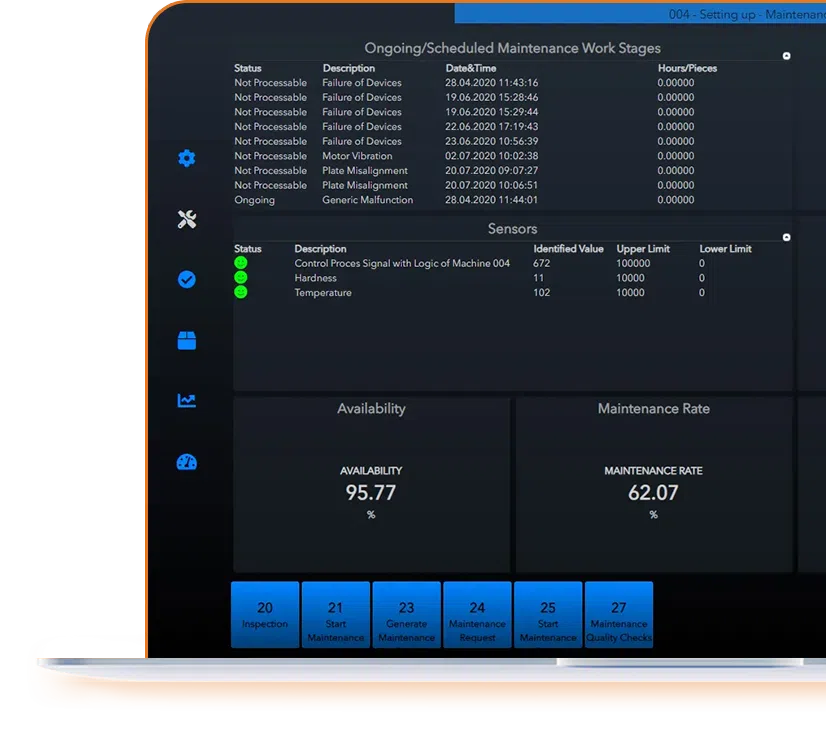
Task: Collapse the Maintenance Work Stages panel
Action: click(786, 56)
